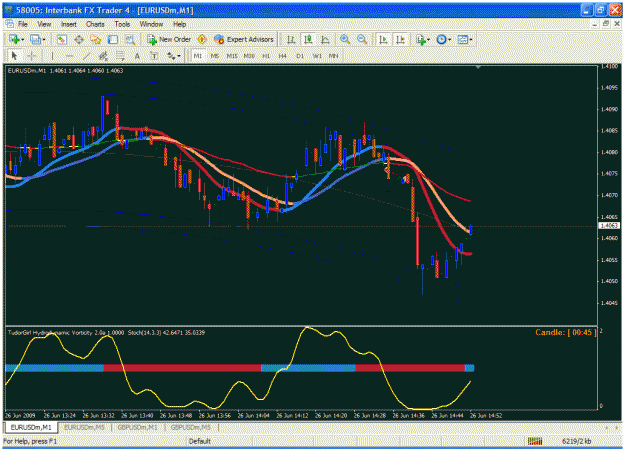Open the Navigator star-folder icon
Viewport: 625px width, 449px height.
point(96,39)
